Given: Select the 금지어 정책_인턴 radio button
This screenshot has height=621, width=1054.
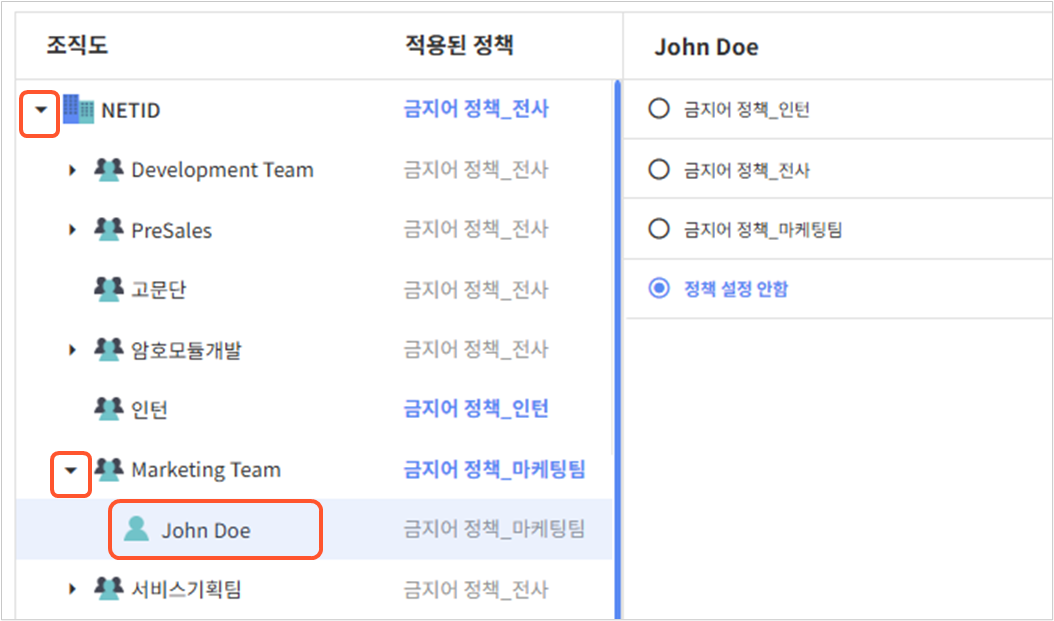Looking at the screenshot, I should tap(659, 108).
